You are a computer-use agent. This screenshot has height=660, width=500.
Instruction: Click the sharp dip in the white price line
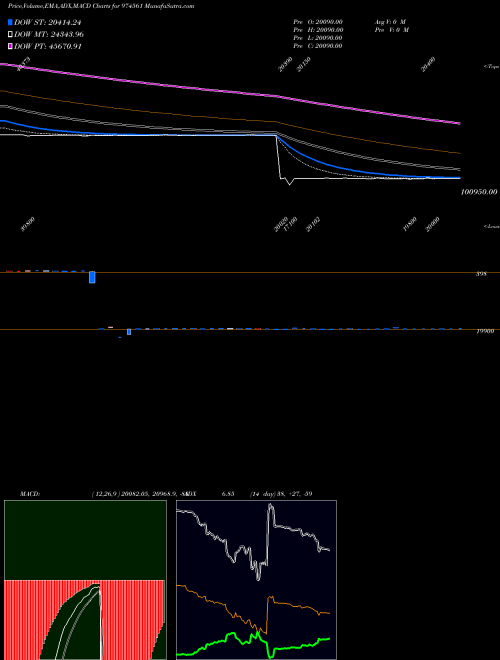coord(289,183)
